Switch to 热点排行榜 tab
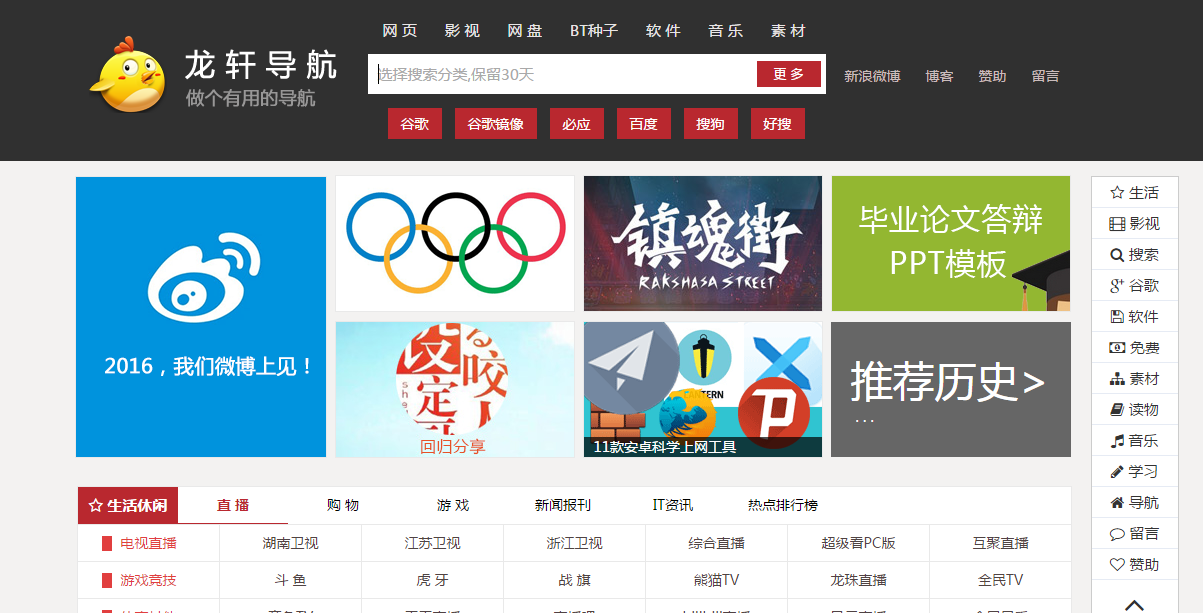The height and width of the screenshot is (613, 1203). click(x=783, y=505)
